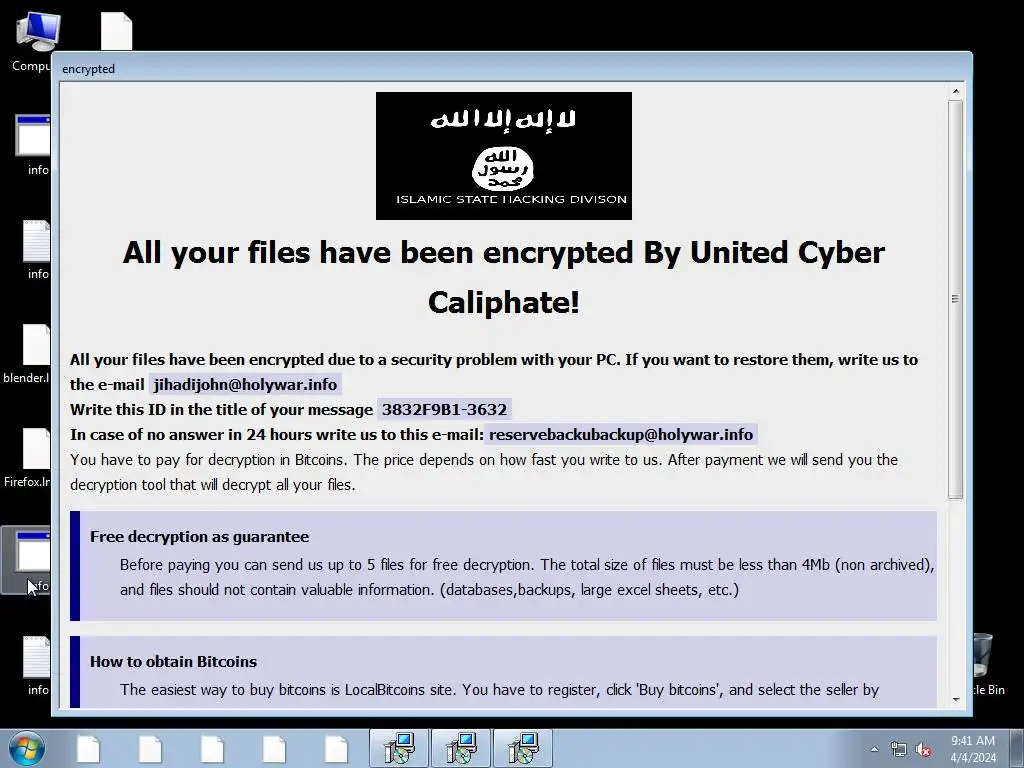Screen dimensions: 1024x768
Task: Show hidden system tray icons arrow
Action: 874,750
